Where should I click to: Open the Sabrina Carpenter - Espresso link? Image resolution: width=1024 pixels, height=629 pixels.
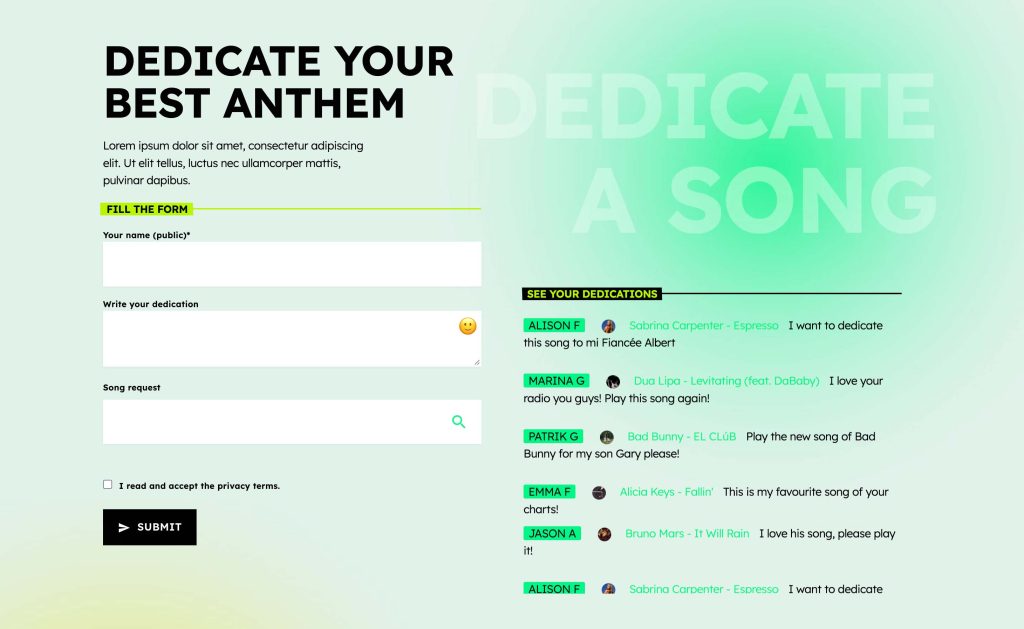pos(703,325)
